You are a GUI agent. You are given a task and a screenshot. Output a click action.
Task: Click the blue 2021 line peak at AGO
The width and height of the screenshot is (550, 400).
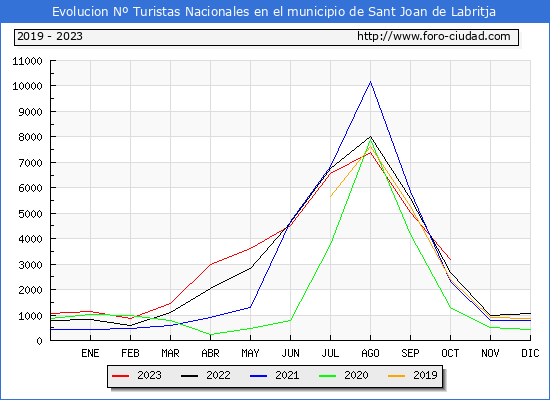click(x=370, y=82)
